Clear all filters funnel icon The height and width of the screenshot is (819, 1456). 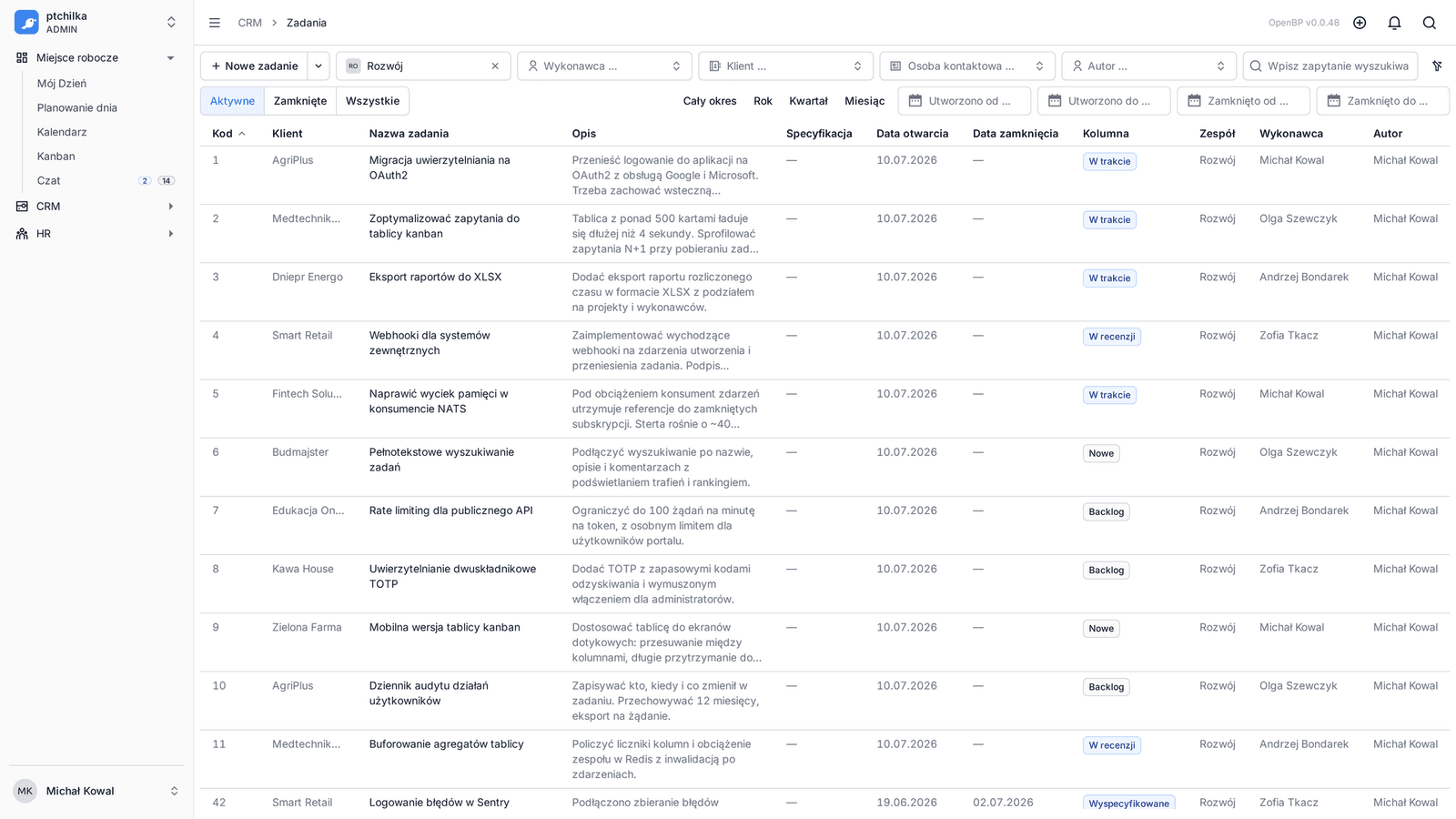(x=1437, y=66)
